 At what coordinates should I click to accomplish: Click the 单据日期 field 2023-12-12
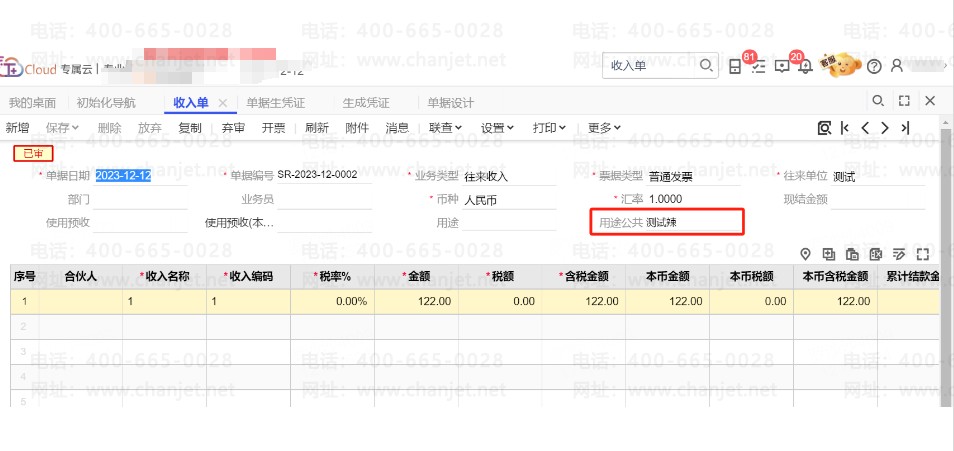click(140, 177)
